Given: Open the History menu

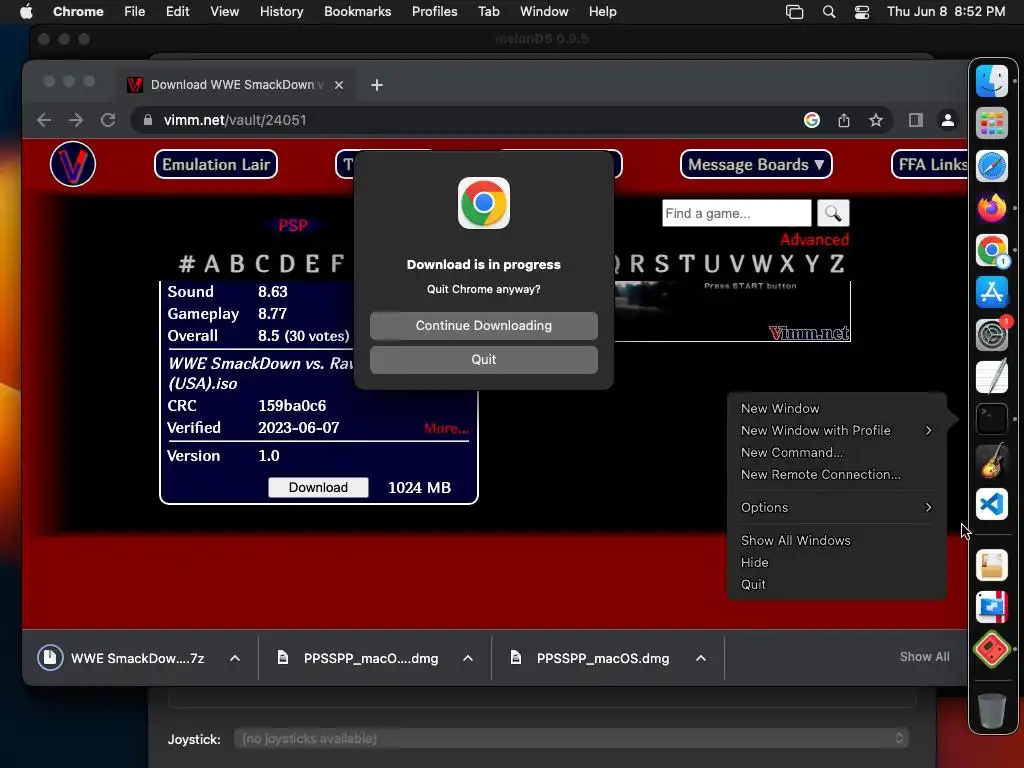Looking at the screenshot, I should pyautogui.click(x=281, y=12).
